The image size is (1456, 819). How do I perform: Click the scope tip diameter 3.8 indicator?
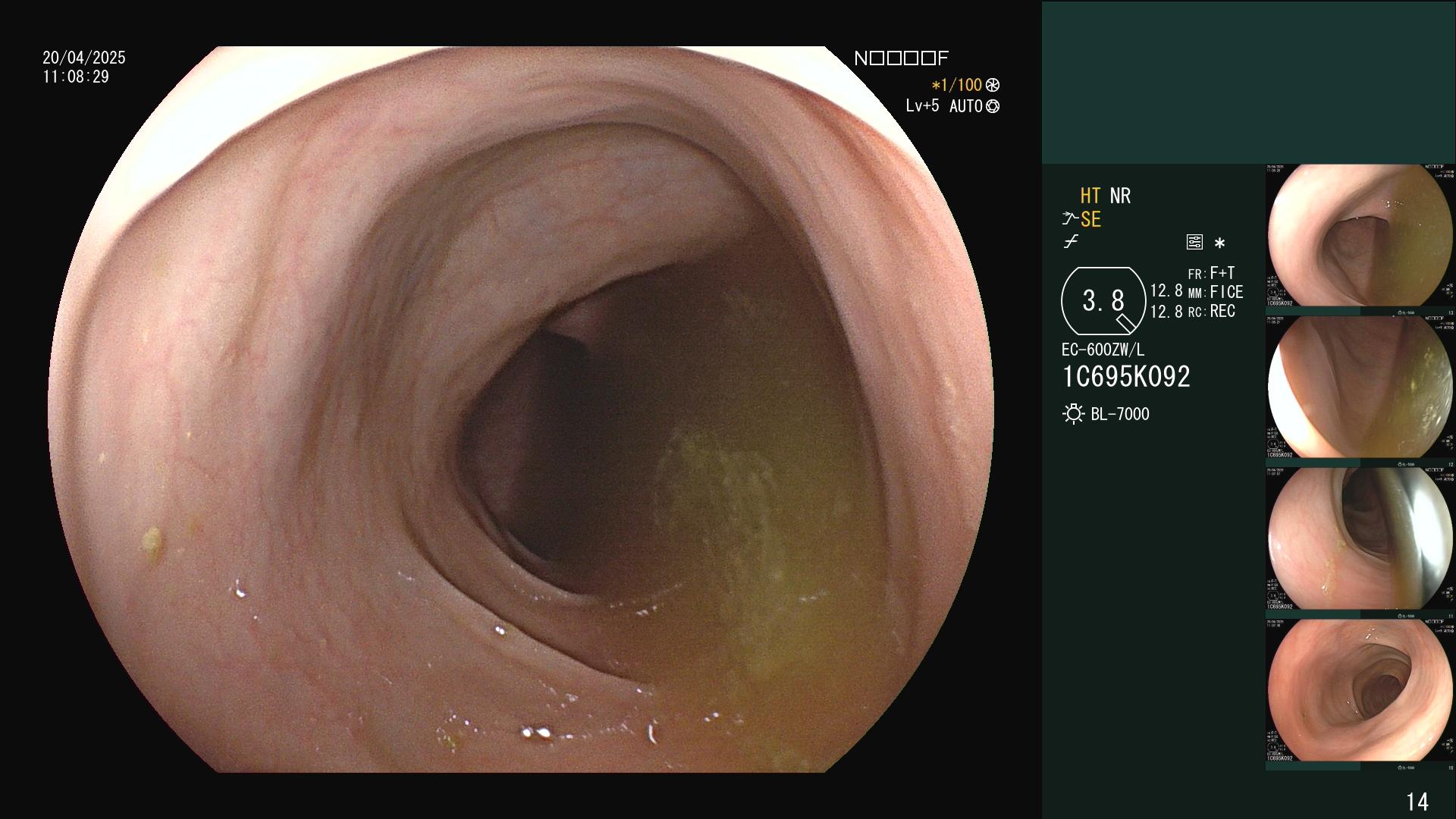tap(1103, 301)
